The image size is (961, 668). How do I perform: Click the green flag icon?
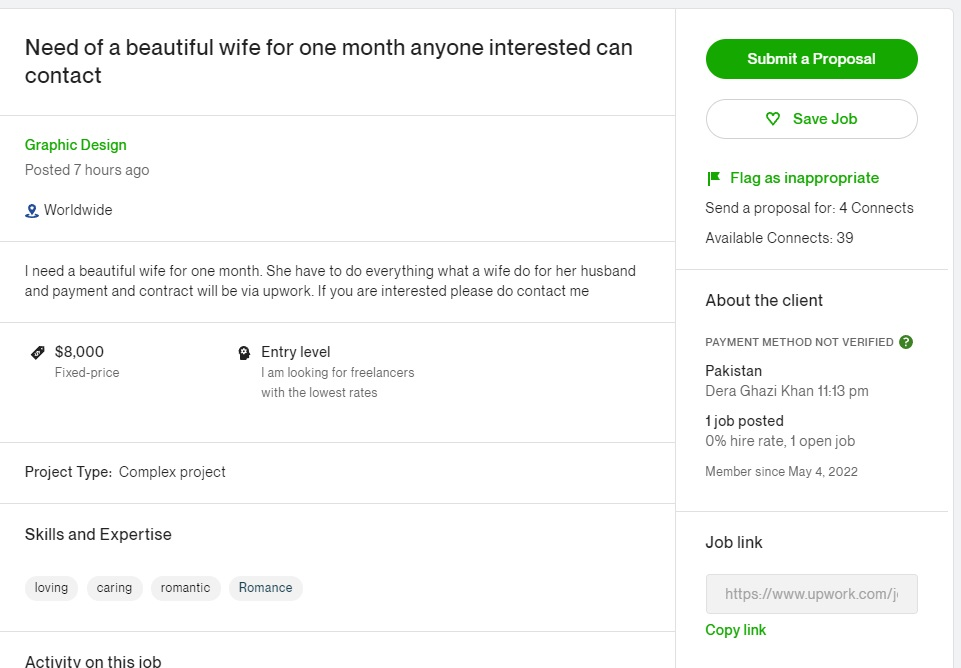713,178
